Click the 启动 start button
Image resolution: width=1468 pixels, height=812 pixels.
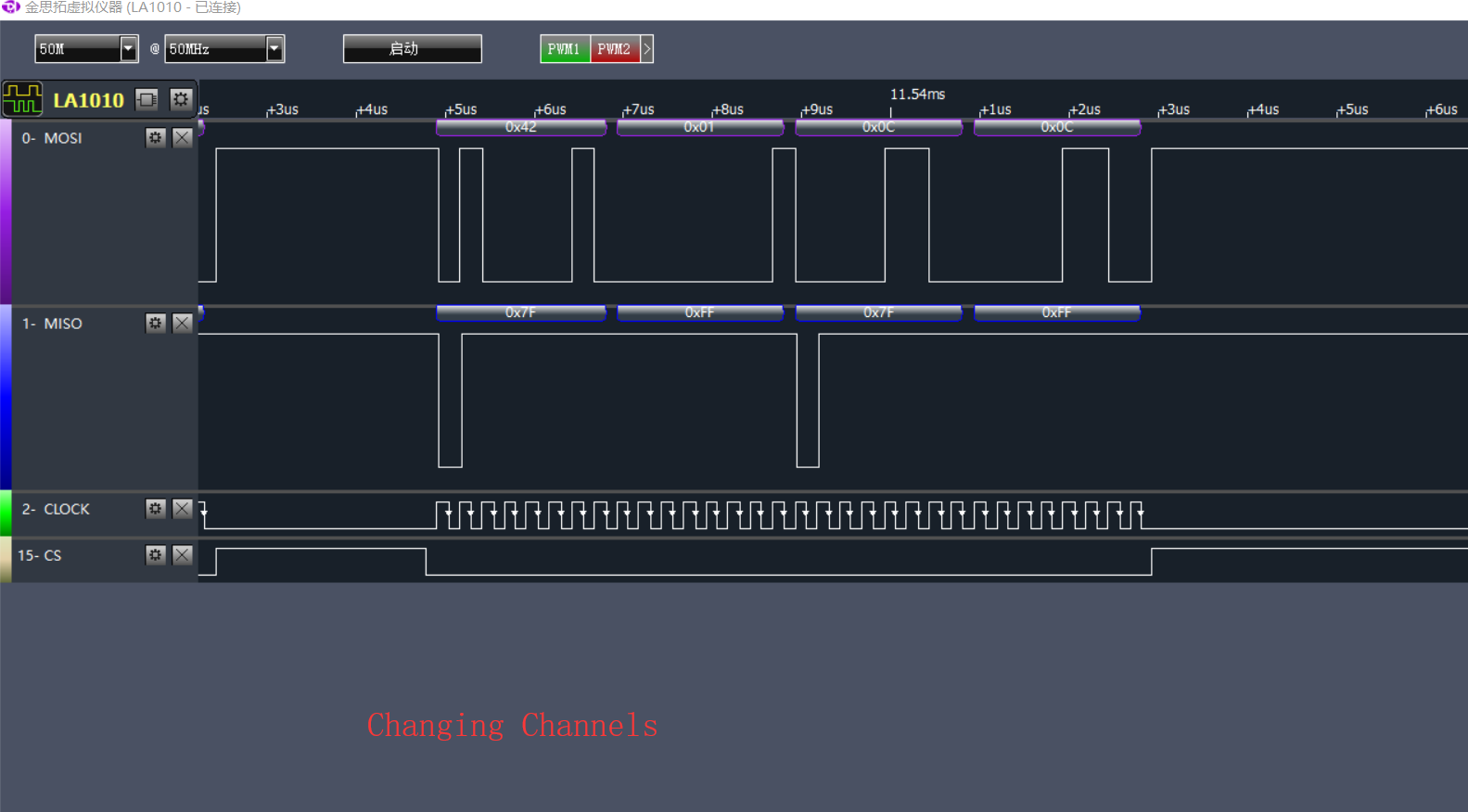(x=413, y=49)
